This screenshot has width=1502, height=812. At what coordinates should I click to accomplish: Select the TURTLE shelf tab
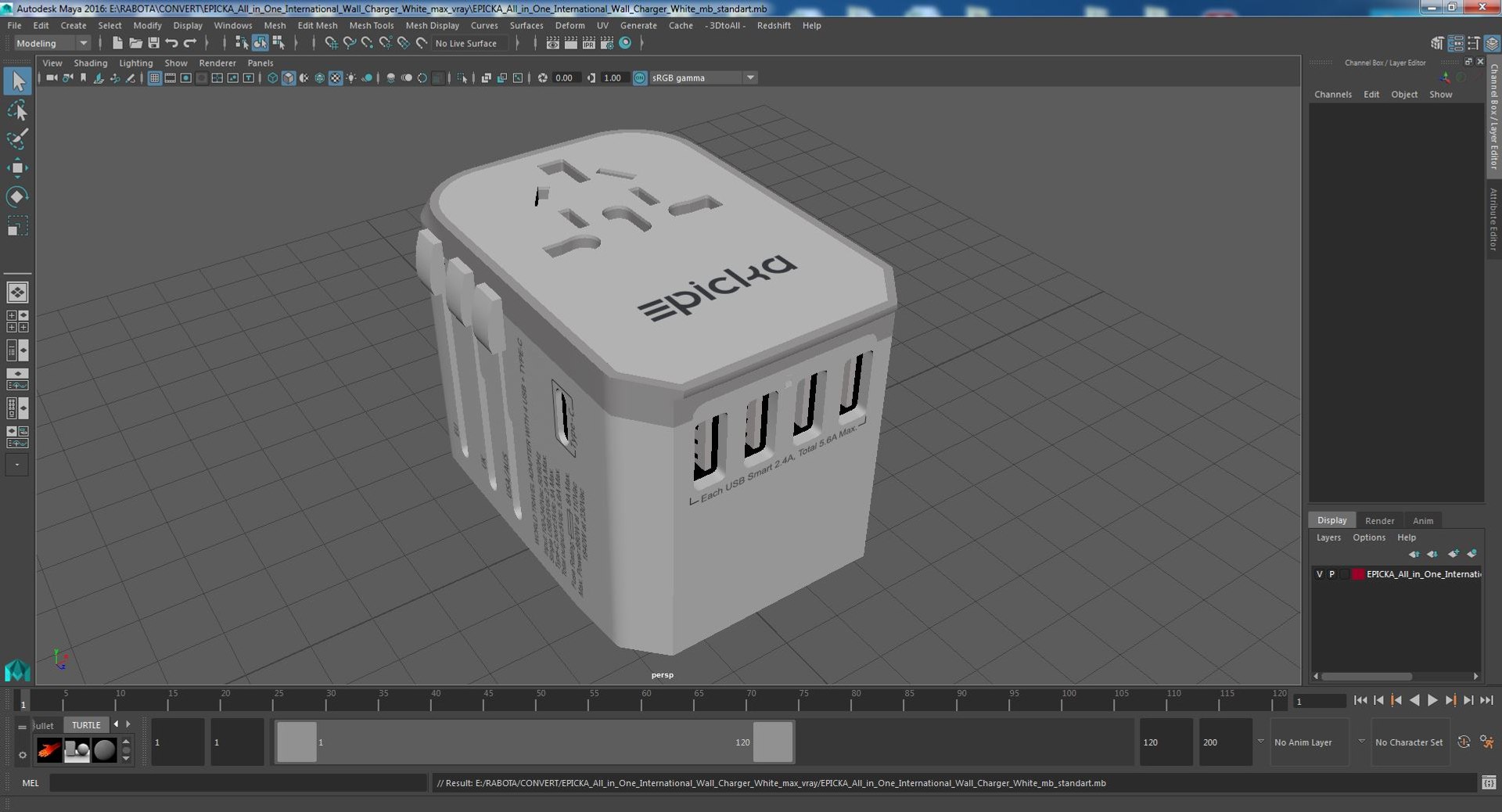[86, 725]
